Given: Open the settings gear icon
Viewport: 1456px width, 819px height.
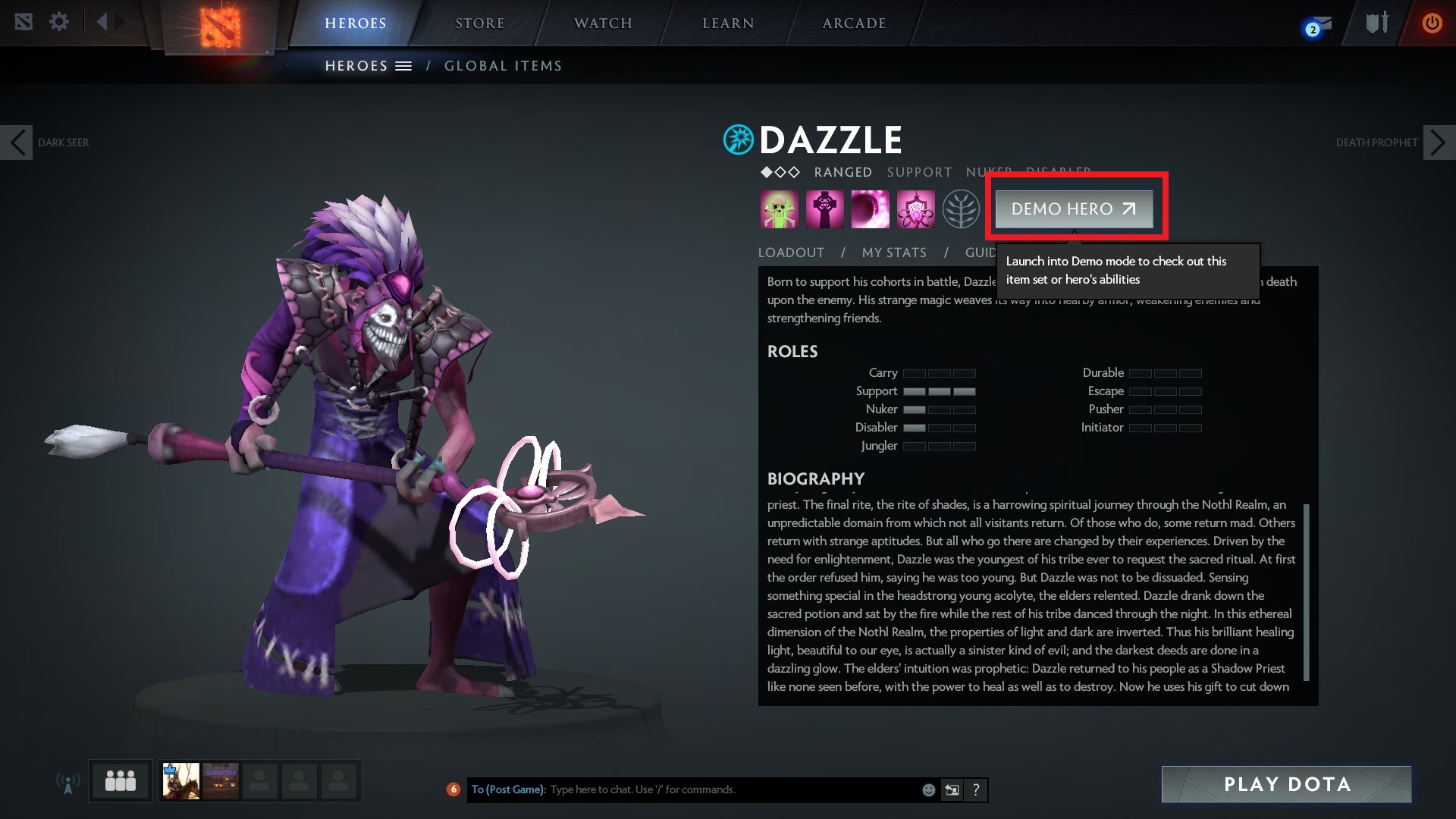Looking at the screenshot, I should pos(58,22).
